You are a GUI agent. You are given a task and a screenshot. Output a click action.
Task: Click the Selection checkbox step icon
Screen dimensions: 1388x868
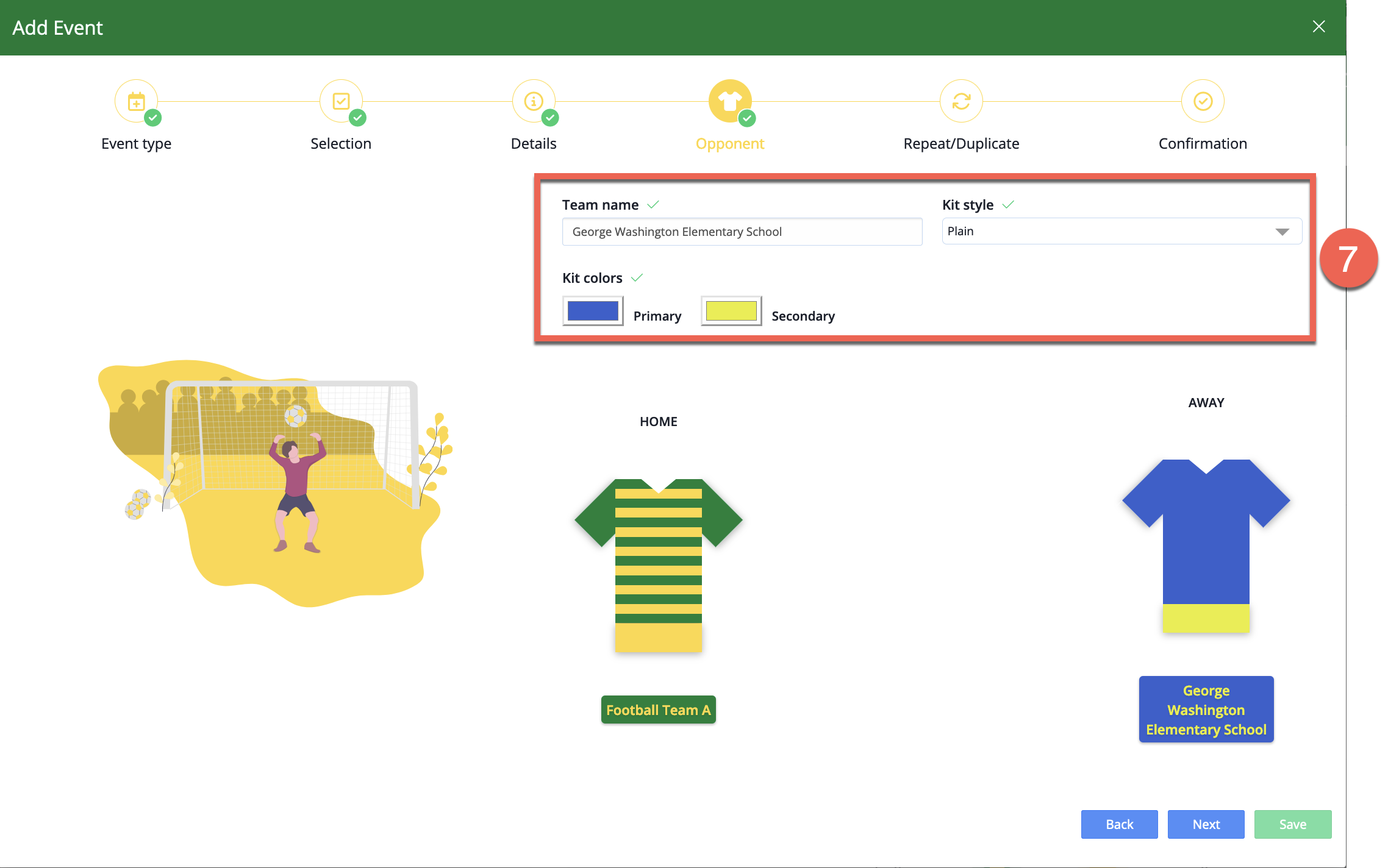point(341,101)
